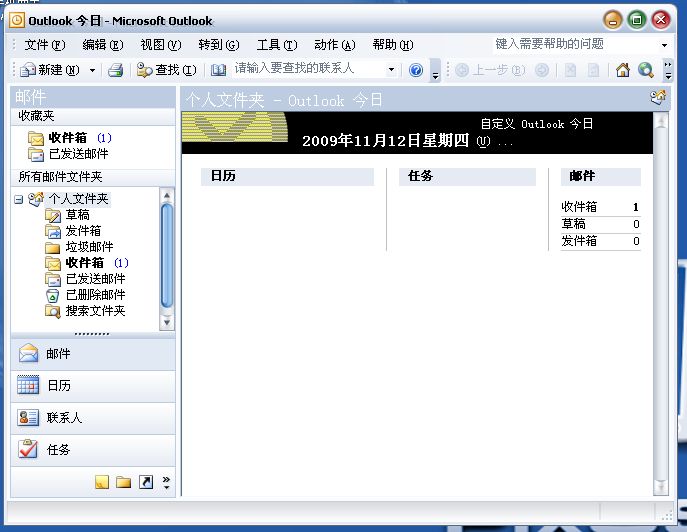Click the contact search input field
Screen dimensions: 687x532
tap(309, 69)
